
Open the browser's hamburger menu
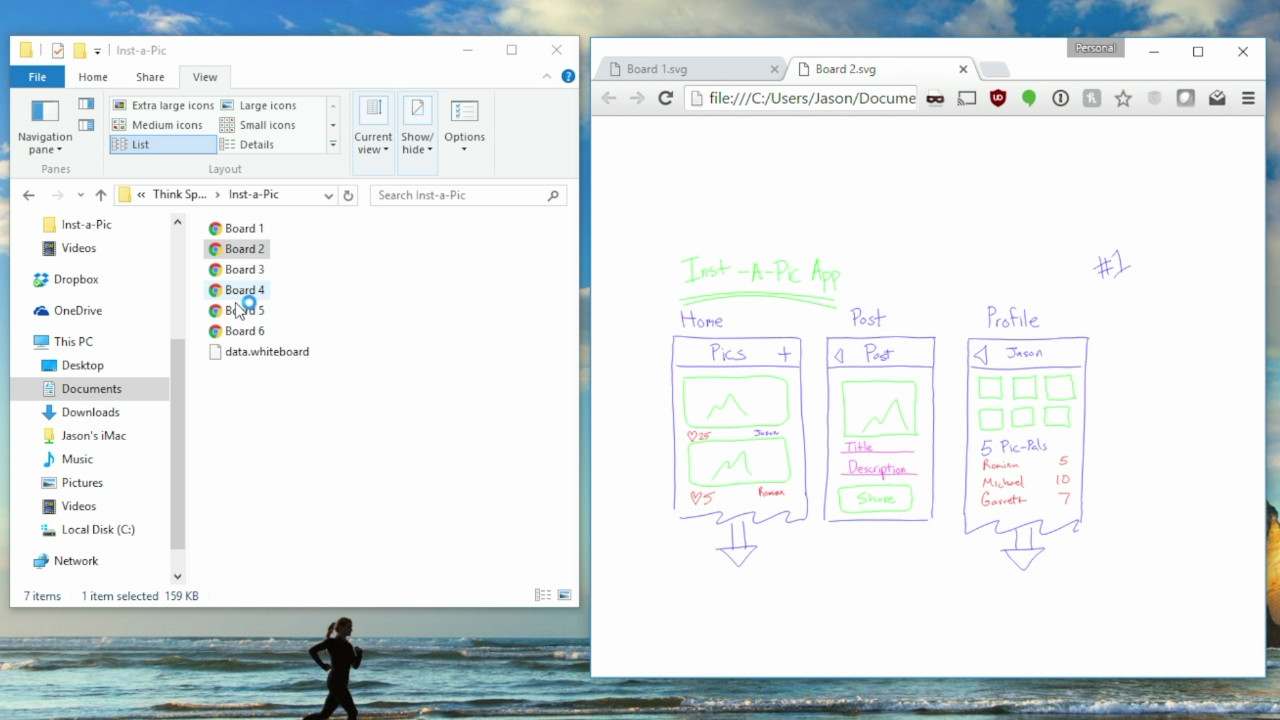pyautogui.click(x=1247, y=99)
